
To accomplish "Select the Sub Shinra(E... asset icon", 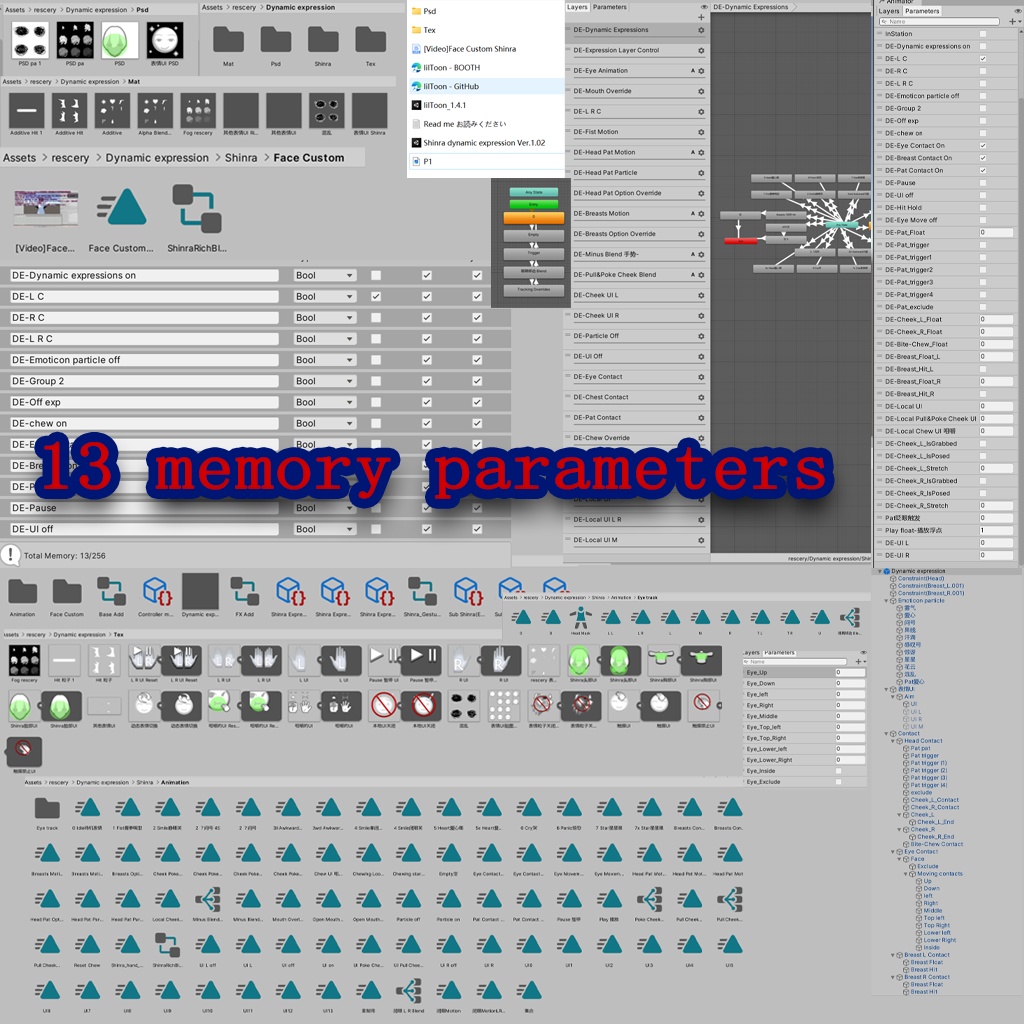I will (467, 592).
